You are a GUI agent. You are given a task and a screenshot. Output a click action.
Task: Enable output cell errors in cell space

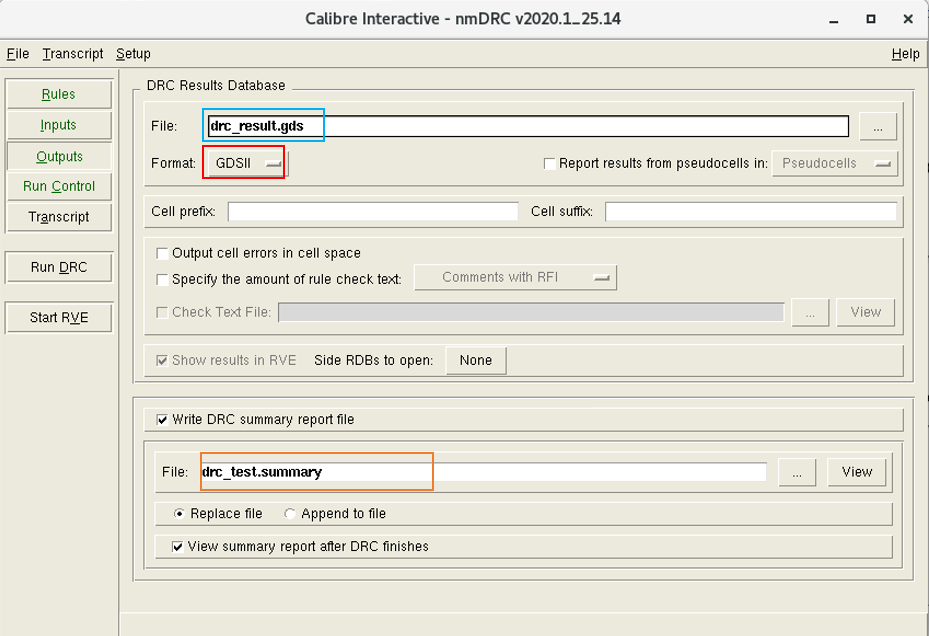click(162, 254)
